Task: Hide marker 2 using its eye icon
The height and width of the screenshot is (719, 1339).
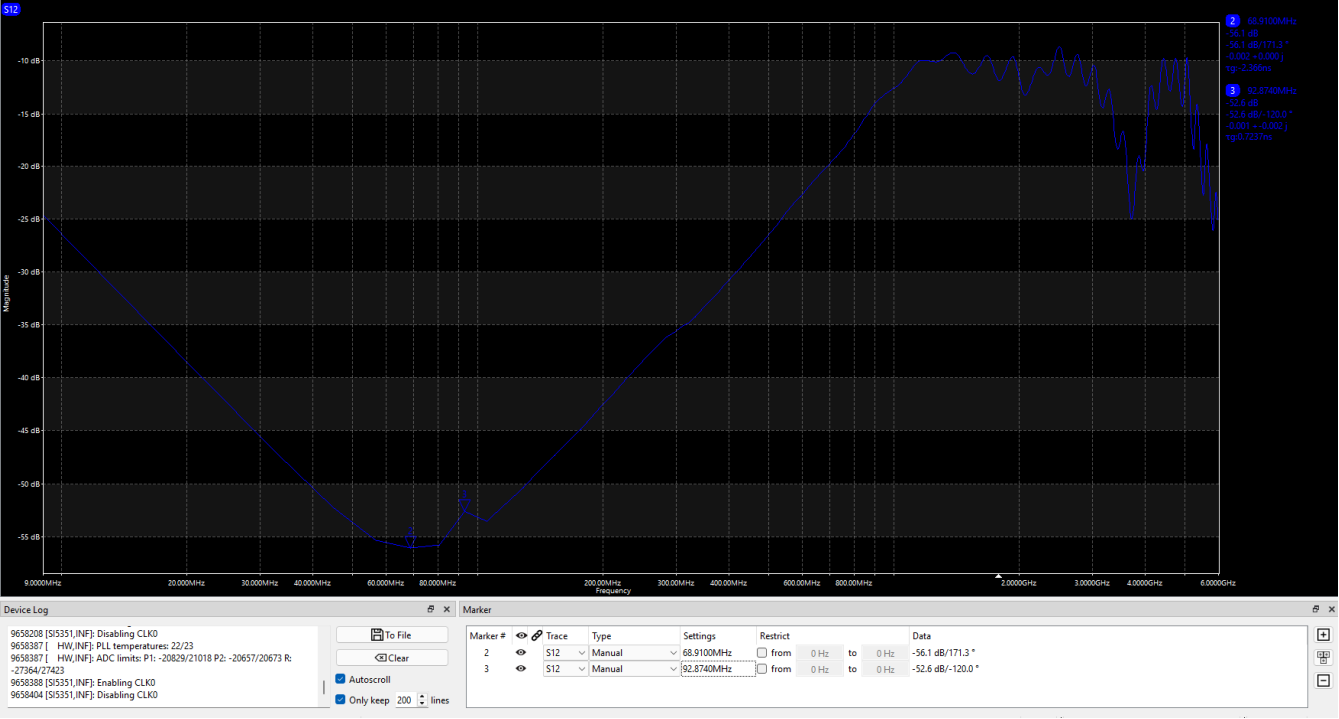Action: (x=521, y=653)
